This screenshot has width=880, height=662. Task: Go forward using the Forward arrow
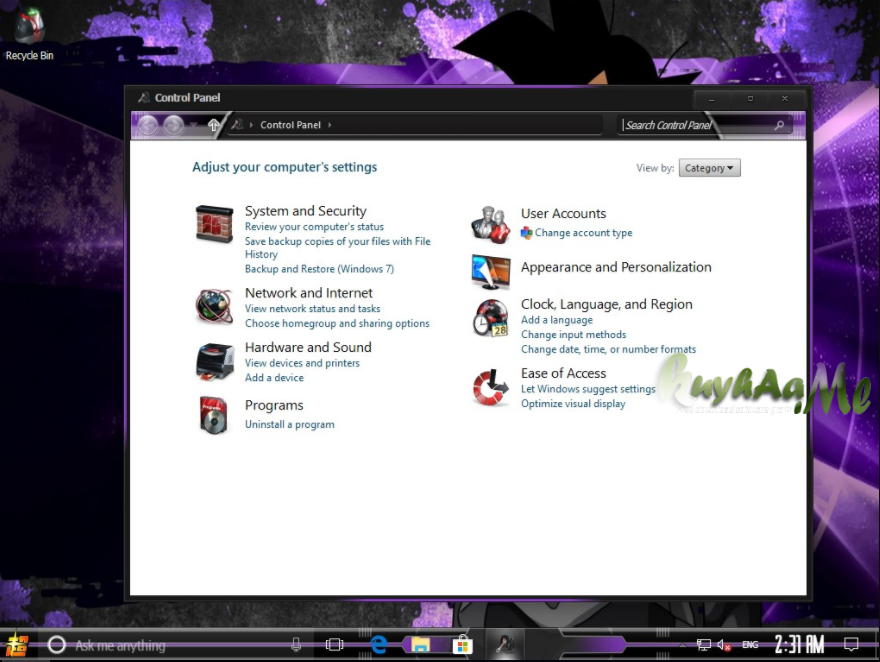tap(173, 125)
